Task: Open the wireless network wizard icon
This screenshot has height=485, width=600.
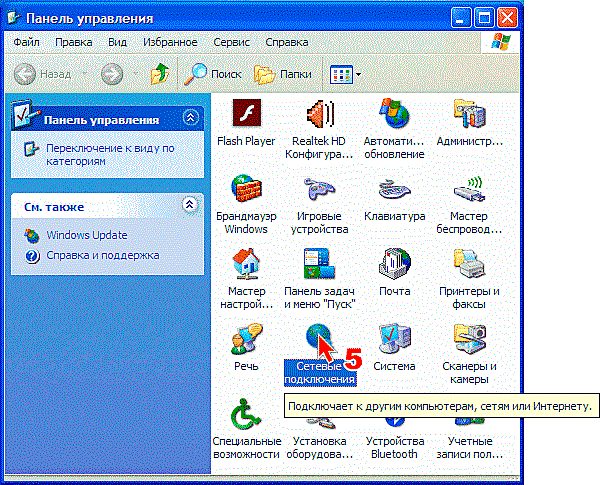Action: (470, 189)
